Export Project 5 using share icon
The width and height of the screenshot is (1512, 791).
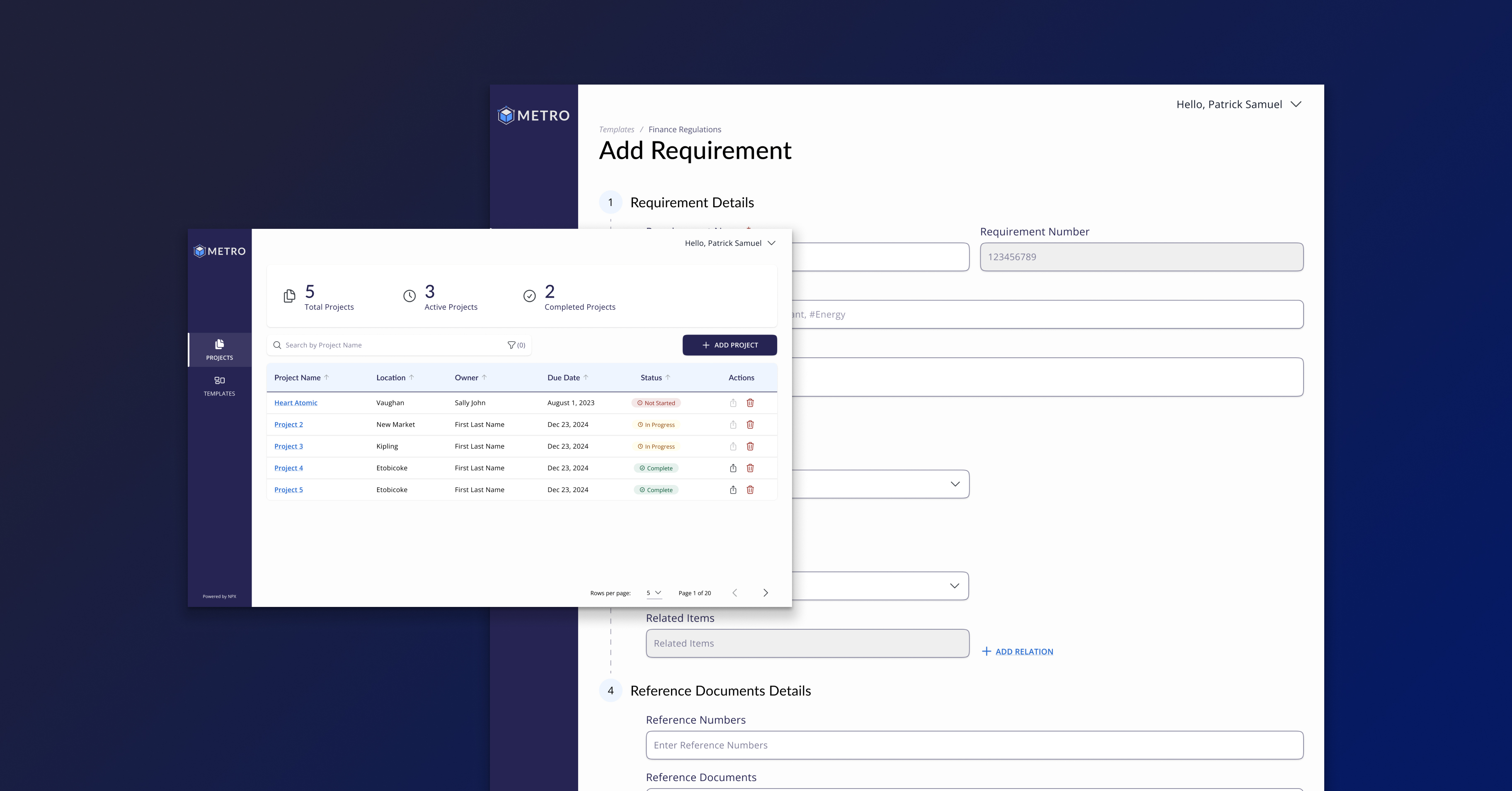[x=733, y=490]
